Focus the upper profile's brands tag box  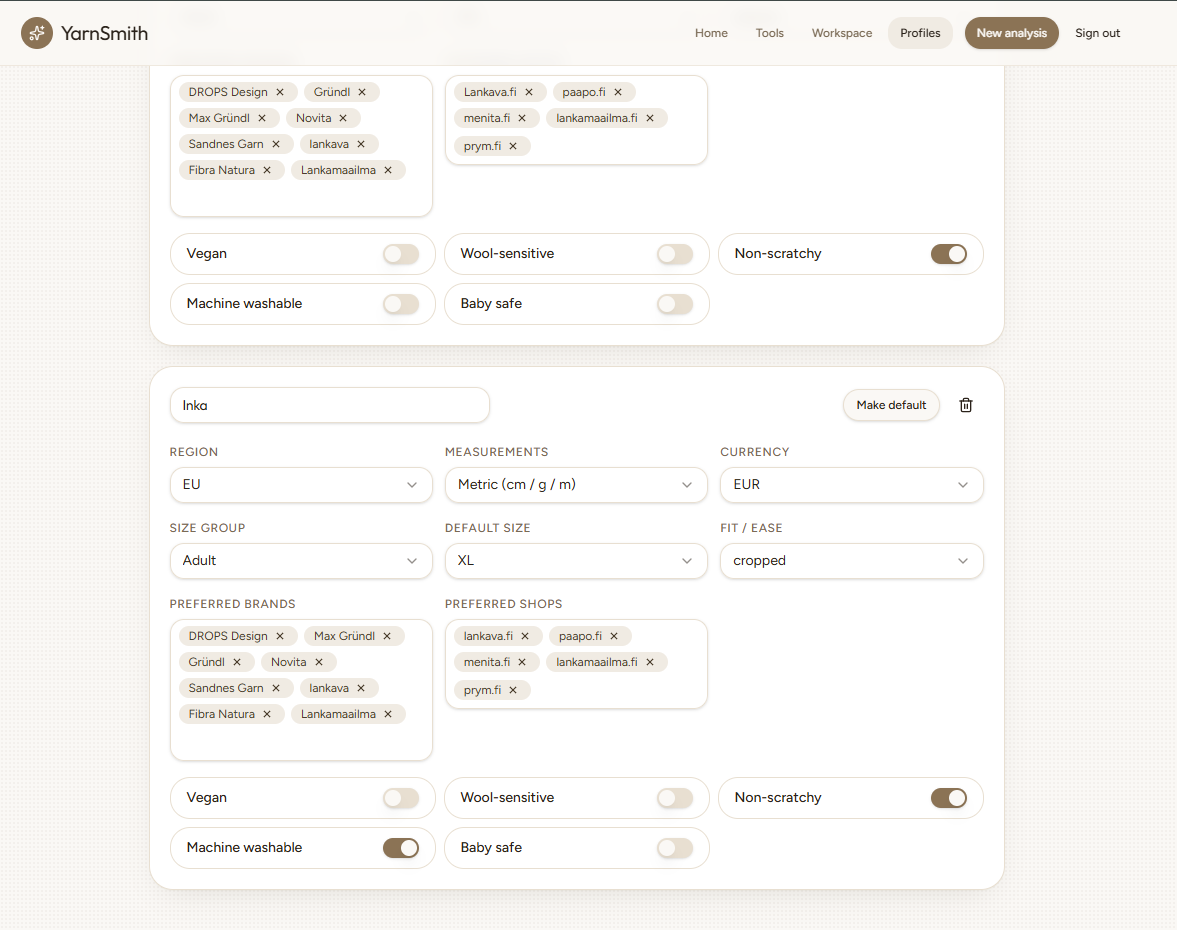[301, 146]
